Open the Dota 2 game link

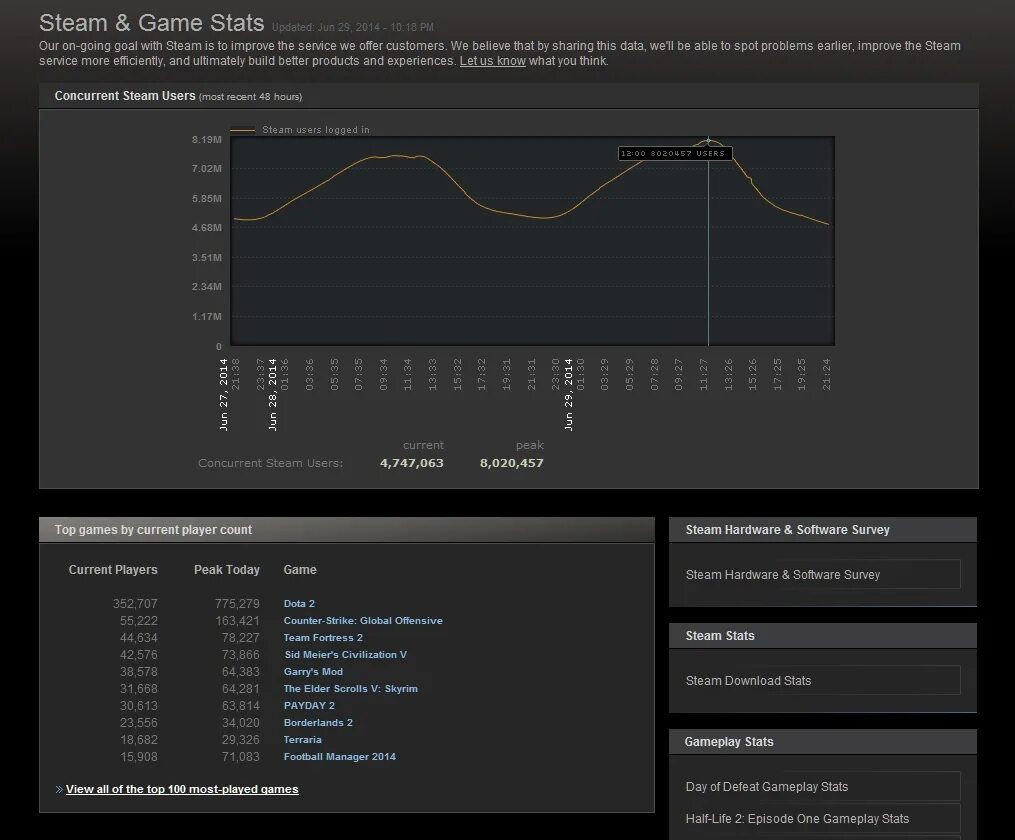pyautogui.click(x=299, y=603)
